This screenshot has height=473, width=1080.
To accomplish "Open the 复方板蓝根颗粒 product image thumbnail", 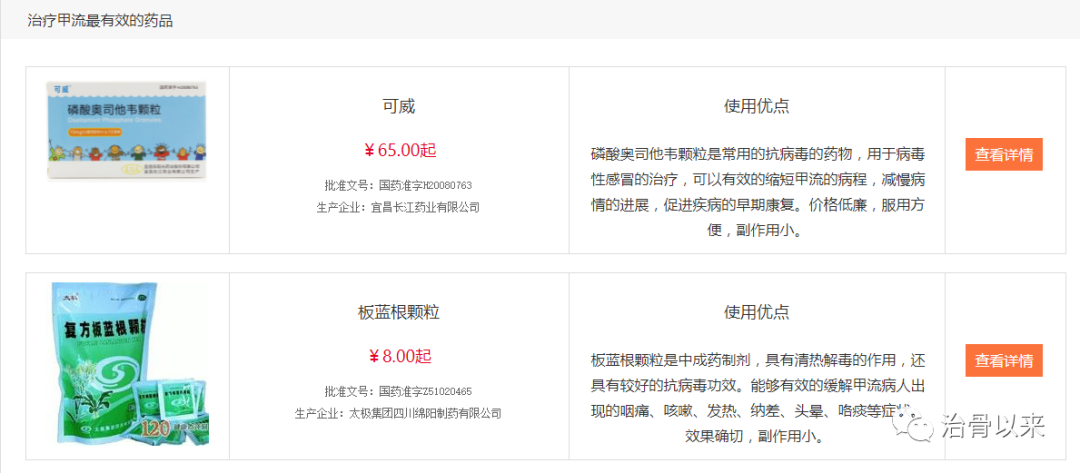I will pos(129,363).
